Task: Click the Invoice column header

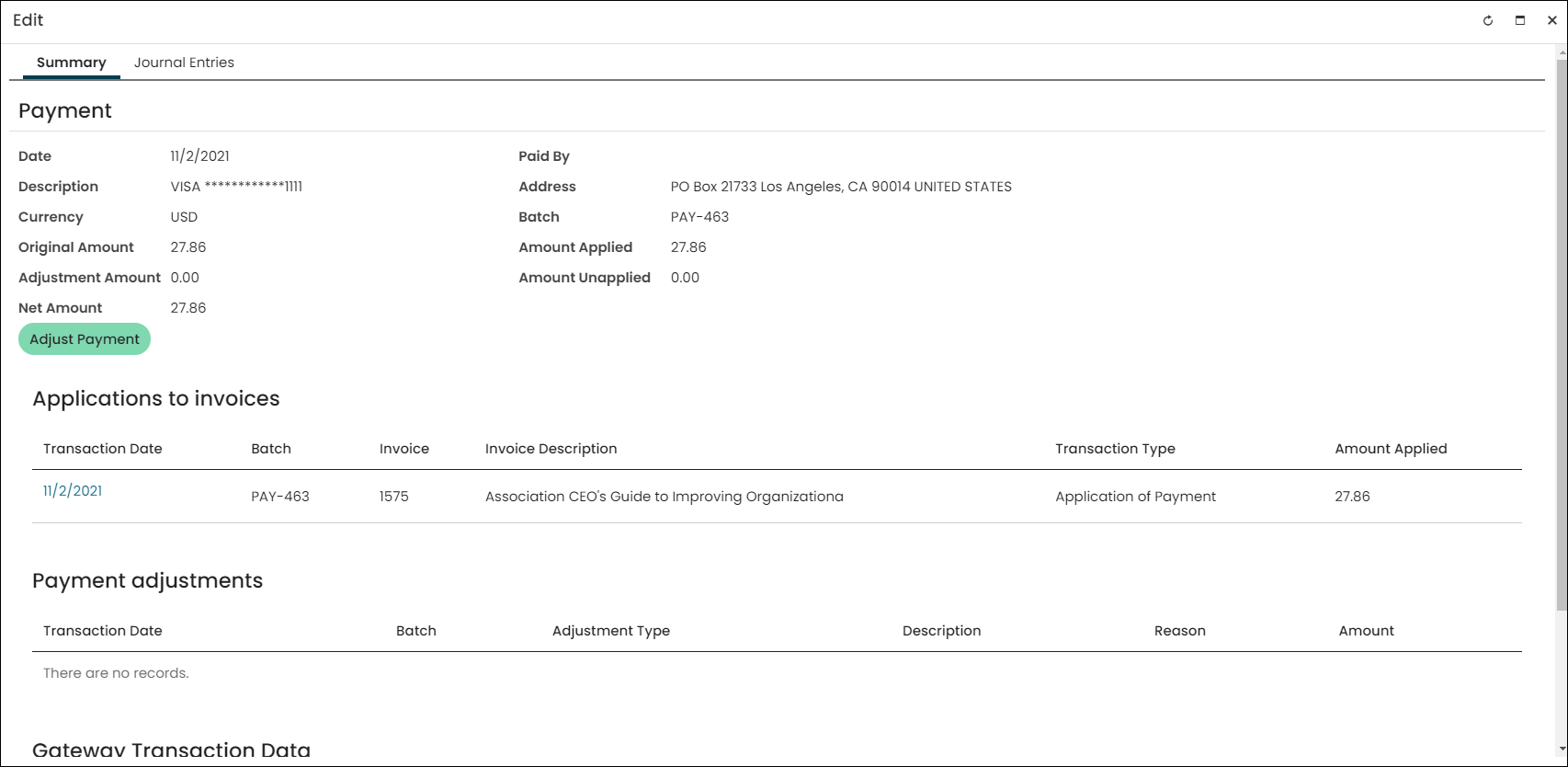Action: pyautogui.click(x=404, y=449)
